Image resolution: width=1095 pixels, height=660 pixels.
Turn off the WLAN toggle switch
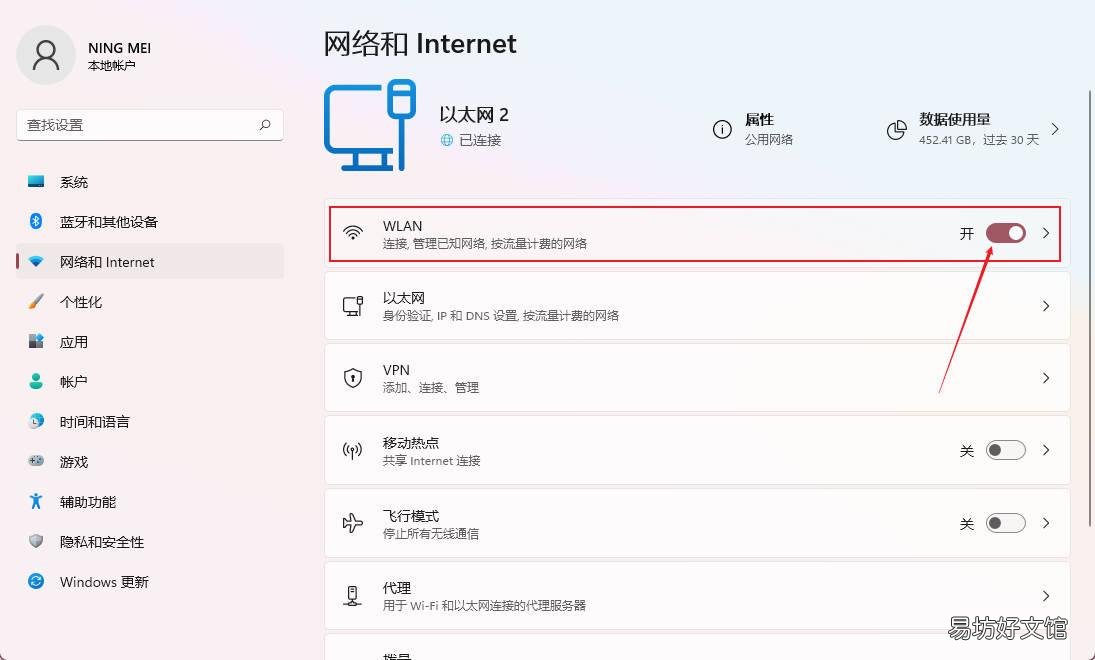pos(1006,233)
